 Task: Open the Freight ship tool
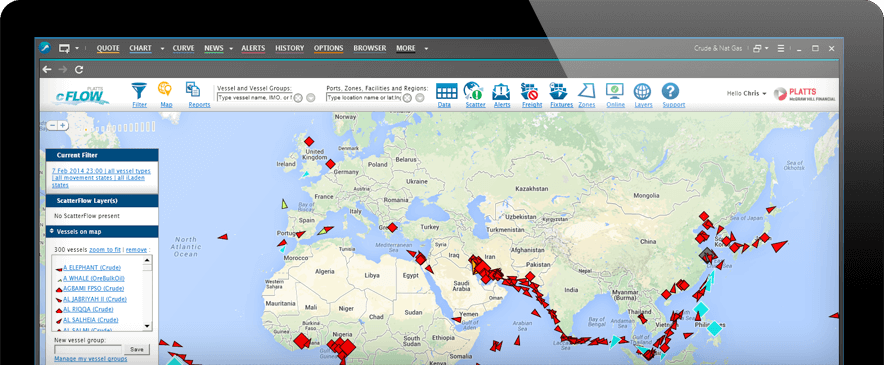pos(530,91)
